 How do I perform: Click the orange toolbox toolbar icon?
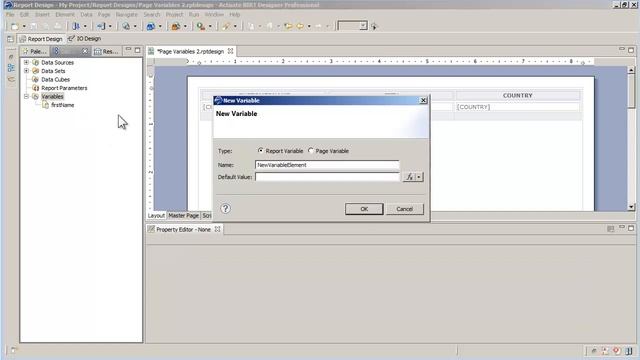176,26
